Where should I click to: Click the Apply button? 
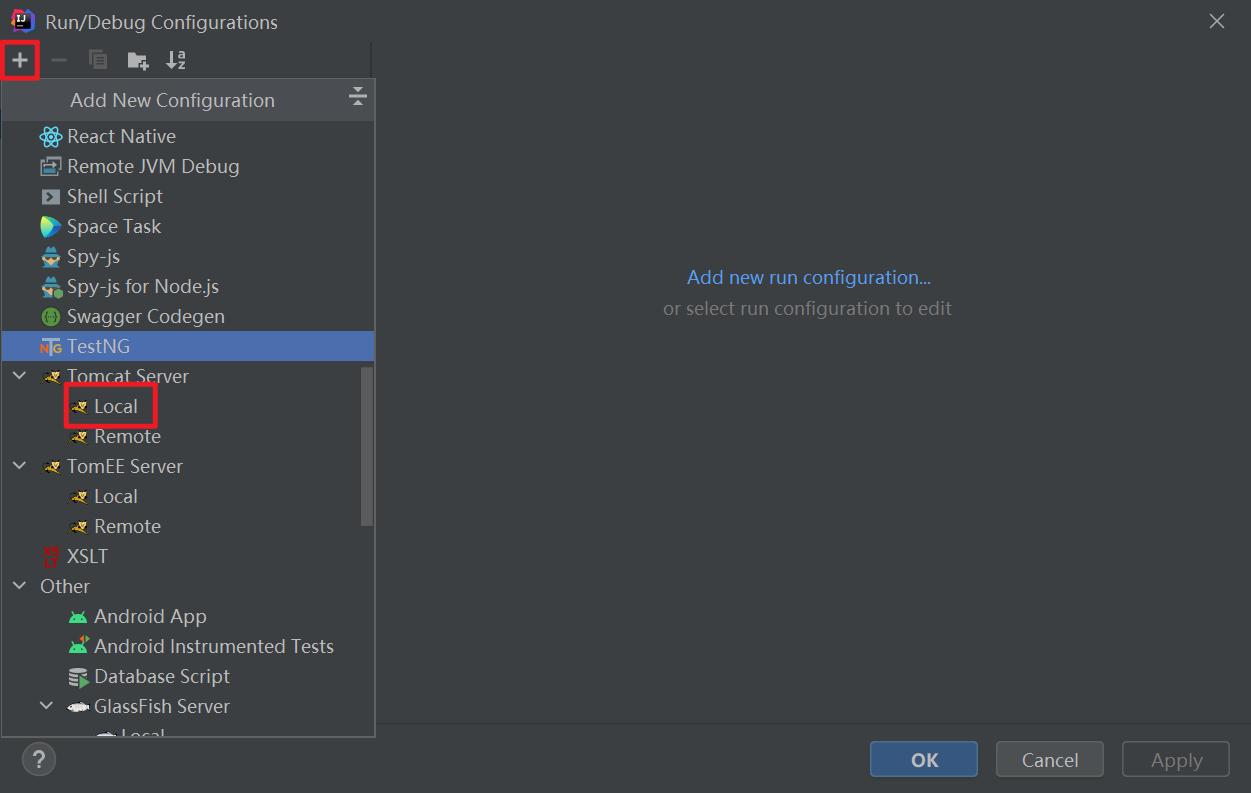[x=1176, y=760]
